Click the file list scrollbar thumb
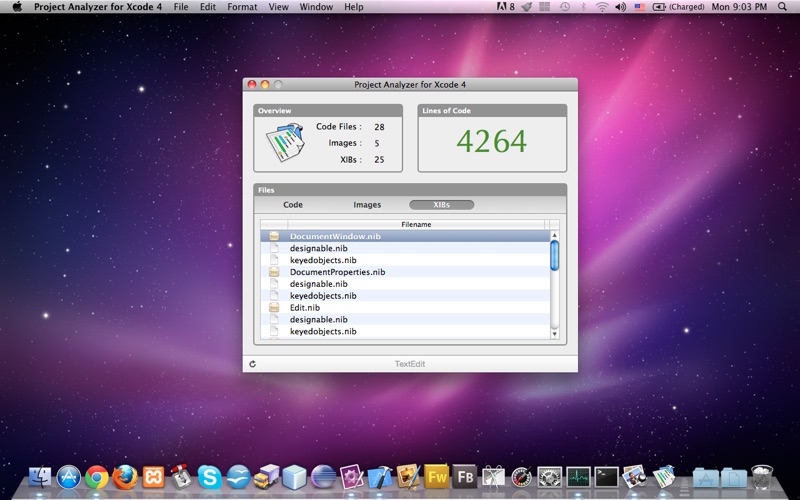 tap(555, 255)
